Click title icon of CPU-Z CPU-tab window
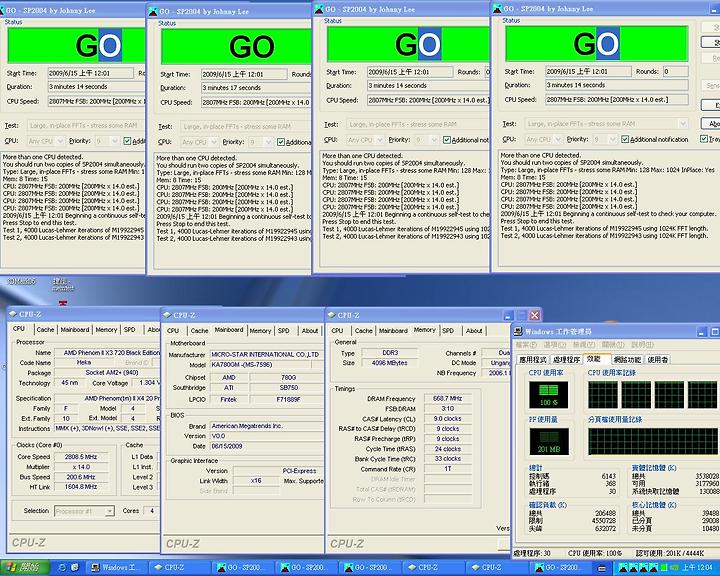Screen dimensions: 720x576 12,314
